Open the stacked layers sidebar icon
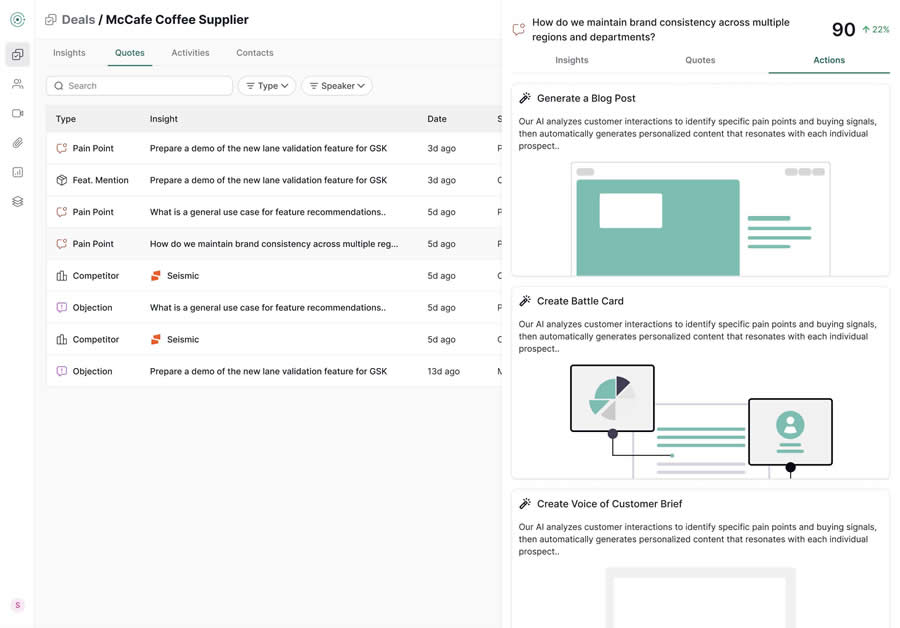Image resolution: width=900 pixels, height=628 pixels. click(x=17, y=201)
